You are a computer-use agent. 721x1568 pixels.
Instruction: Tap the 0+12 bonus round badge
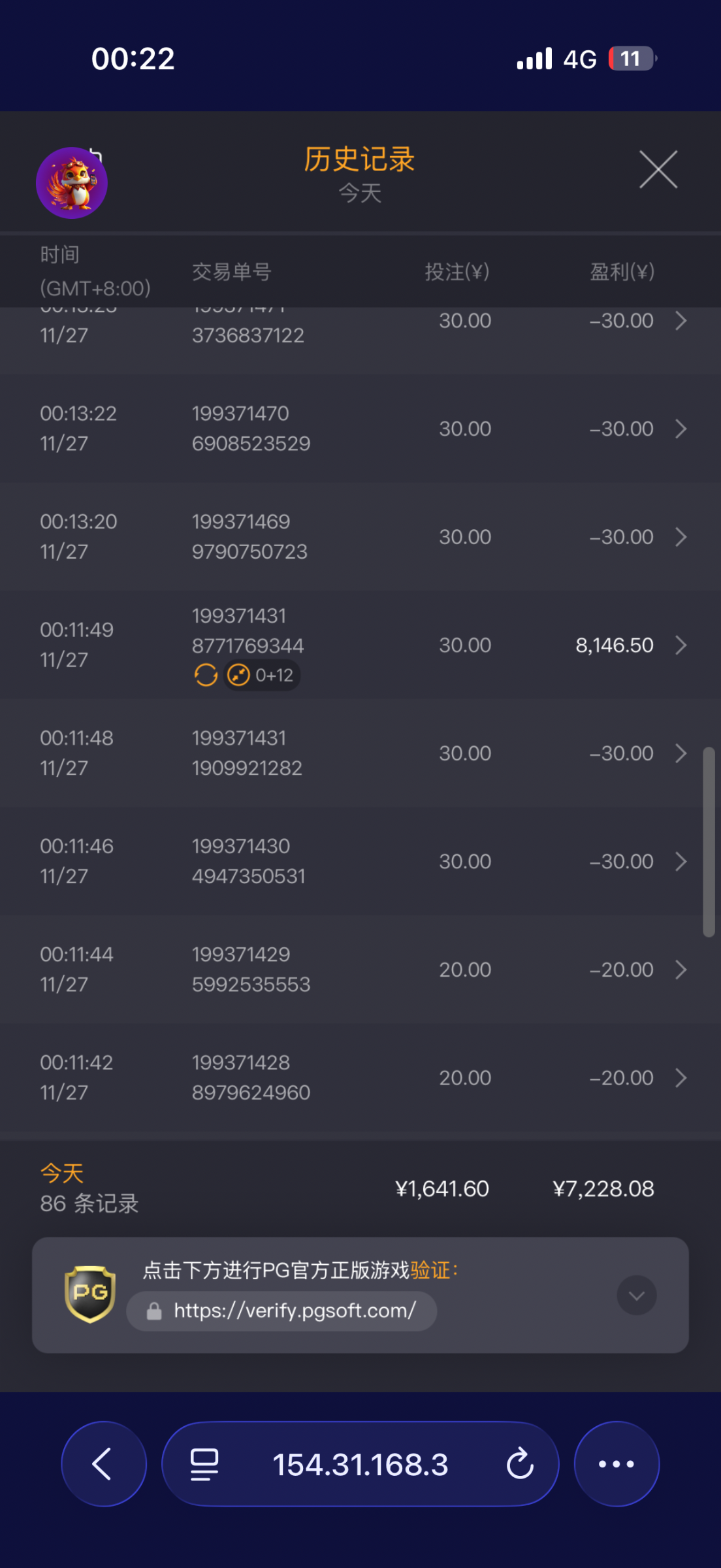point(263,675)
